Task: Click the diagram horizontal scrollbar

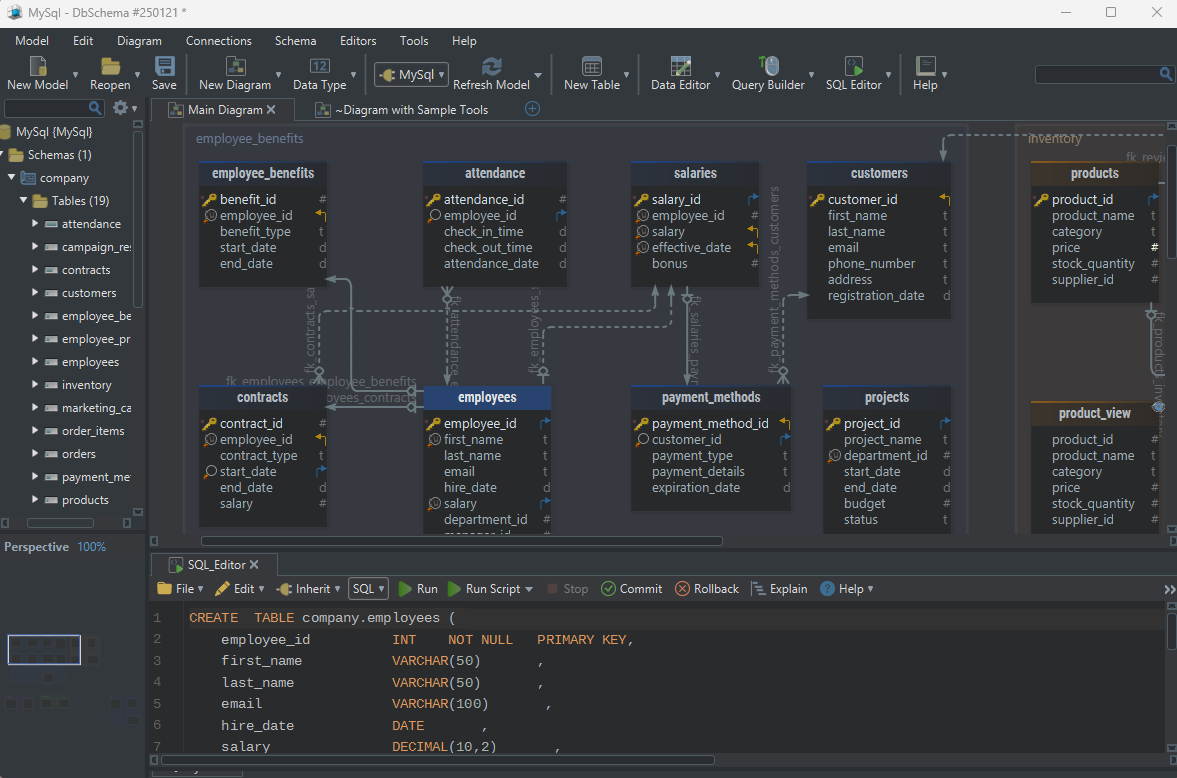Action: tap(462, 541)
